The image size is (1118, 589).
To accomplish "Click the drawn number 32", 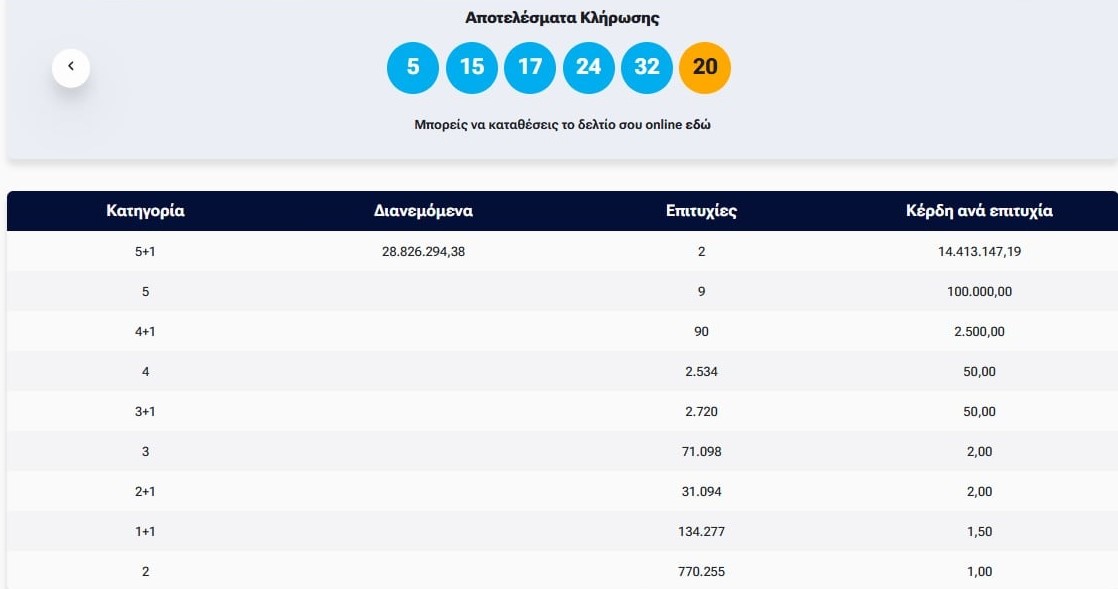I will coord(646,68).
